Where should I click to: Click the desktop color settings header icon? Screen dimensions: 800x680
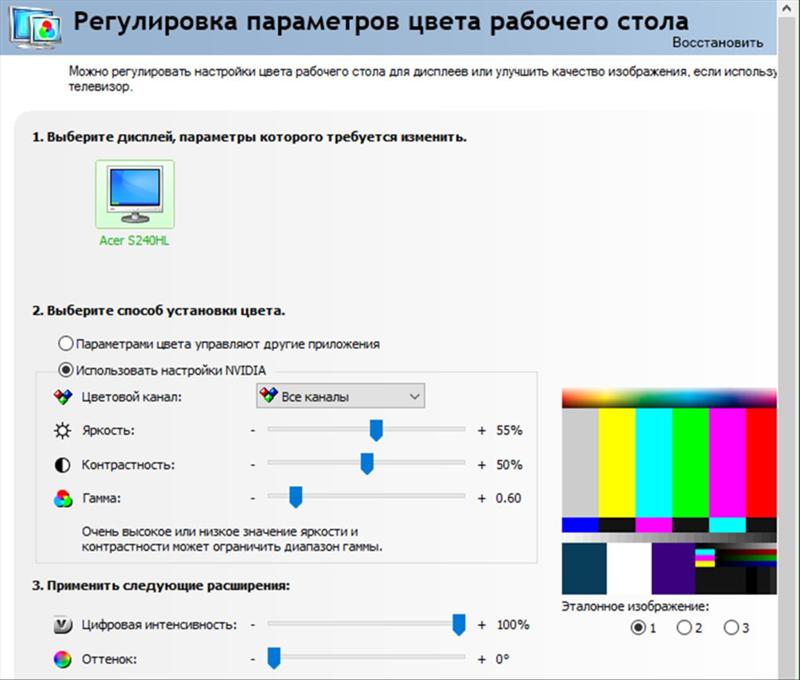tap(36, 27)
